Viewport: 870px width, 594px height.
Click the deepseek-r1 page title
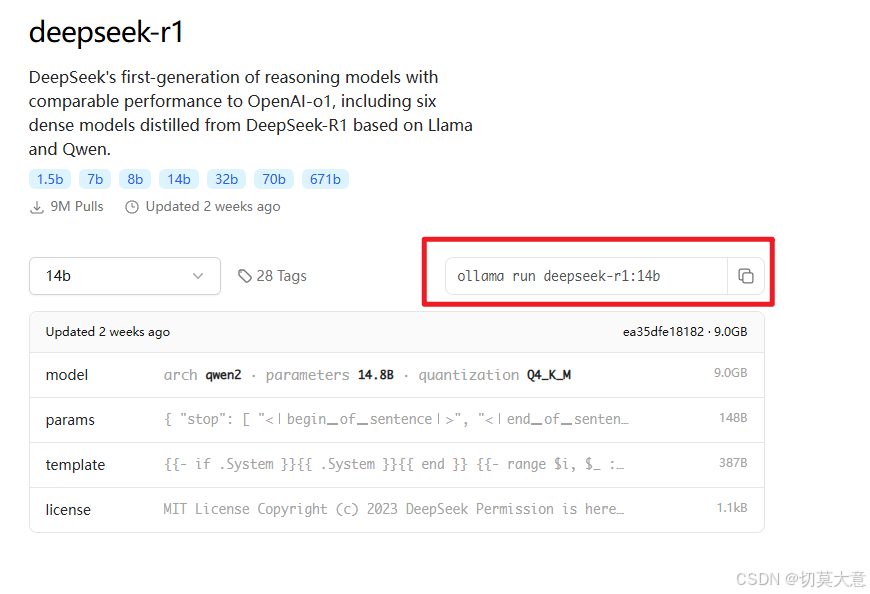coord(106,32)
